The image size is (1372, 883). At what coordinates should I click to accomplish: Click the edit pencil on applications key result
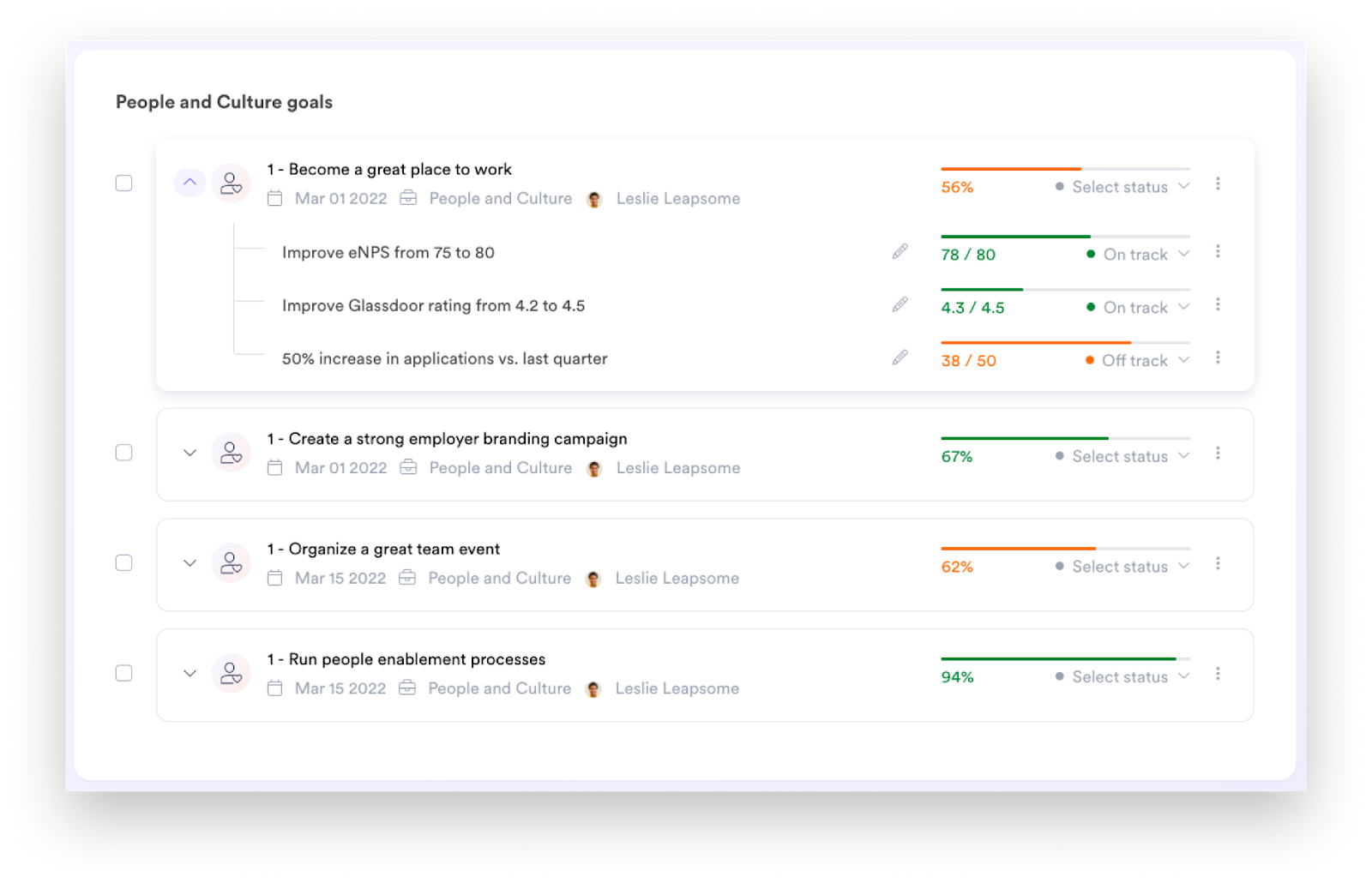900,357
